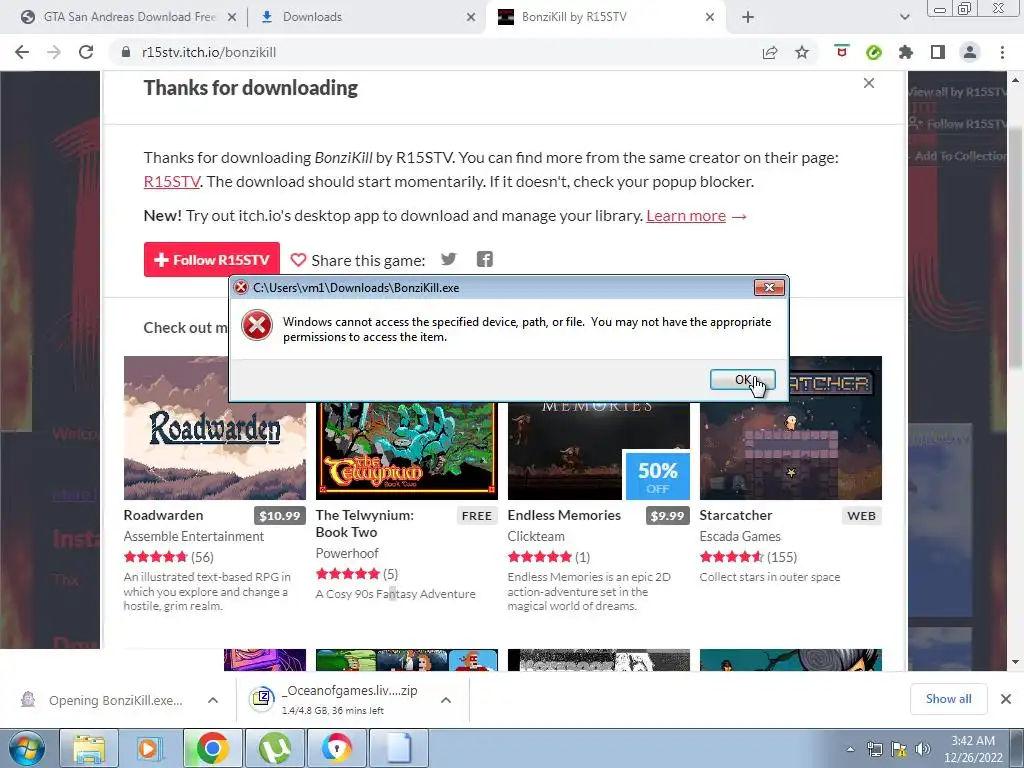Close the Thanks for downloading popup
This screenshot has height=768, width=1024.
click(x=869, y=83)
